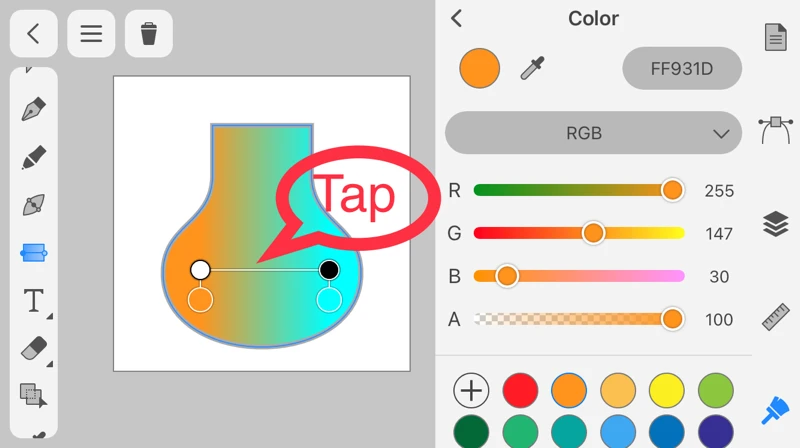The height and width of the screenshot is (448, 800).
Task: Add a new swatch with plus button
Action: click(x=471, y=390)
